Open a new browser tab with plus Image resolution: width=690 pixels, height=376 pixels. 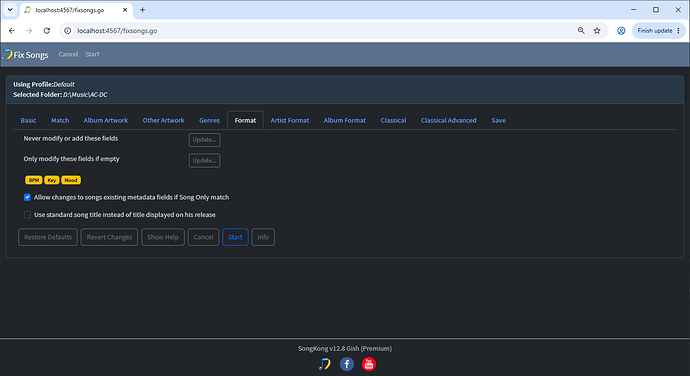click(x=143, y=10)
